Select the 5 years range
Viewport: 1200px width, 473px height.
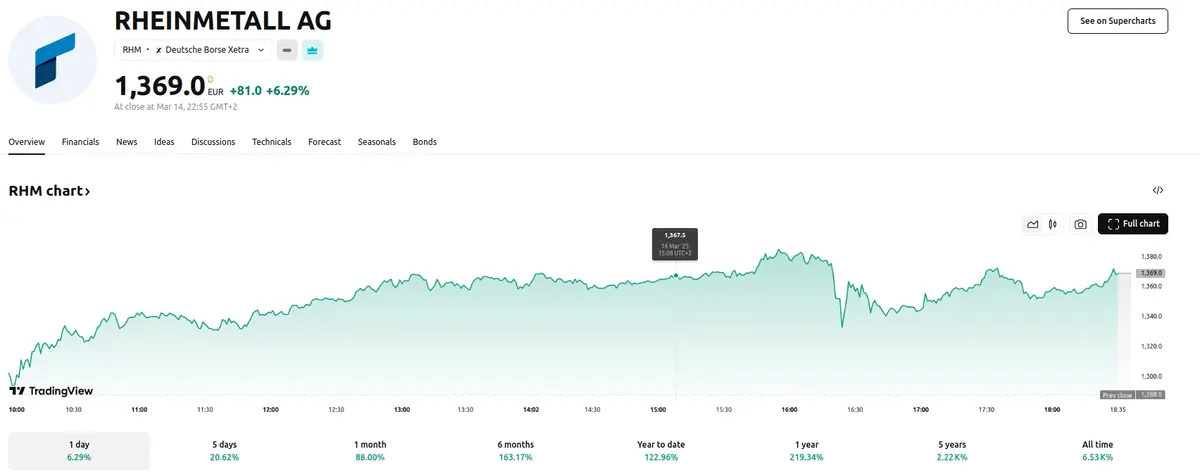click(951, 451)
